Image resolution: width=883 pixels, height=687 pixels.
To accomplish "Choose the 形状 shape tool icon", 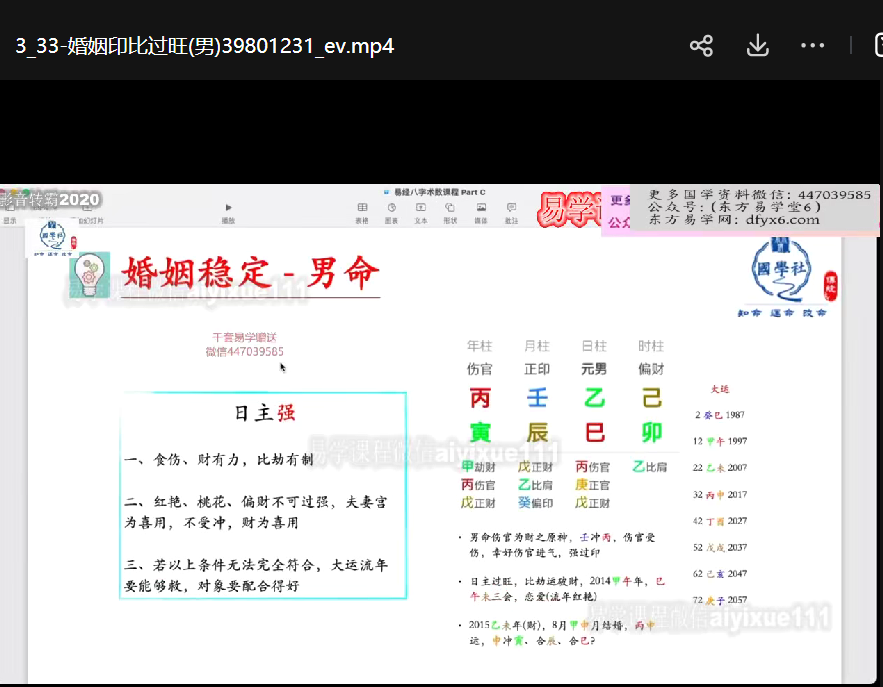I will click(x=450, y=212).
